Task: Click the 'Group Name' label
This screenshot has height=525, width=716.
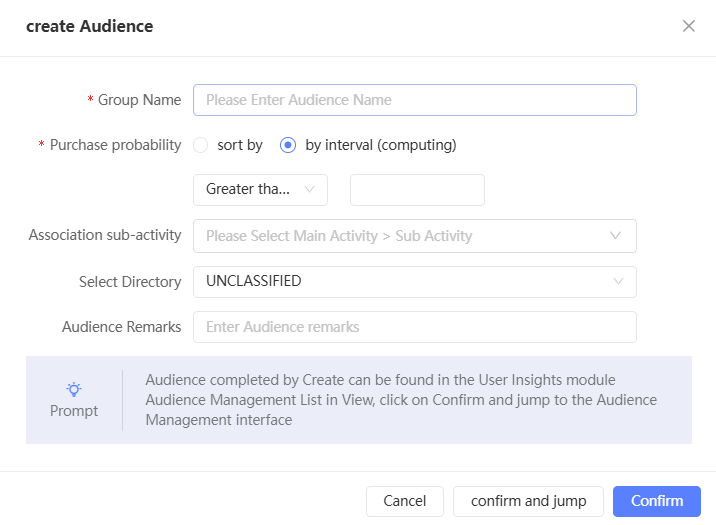Action: click(x=140, y=100)
